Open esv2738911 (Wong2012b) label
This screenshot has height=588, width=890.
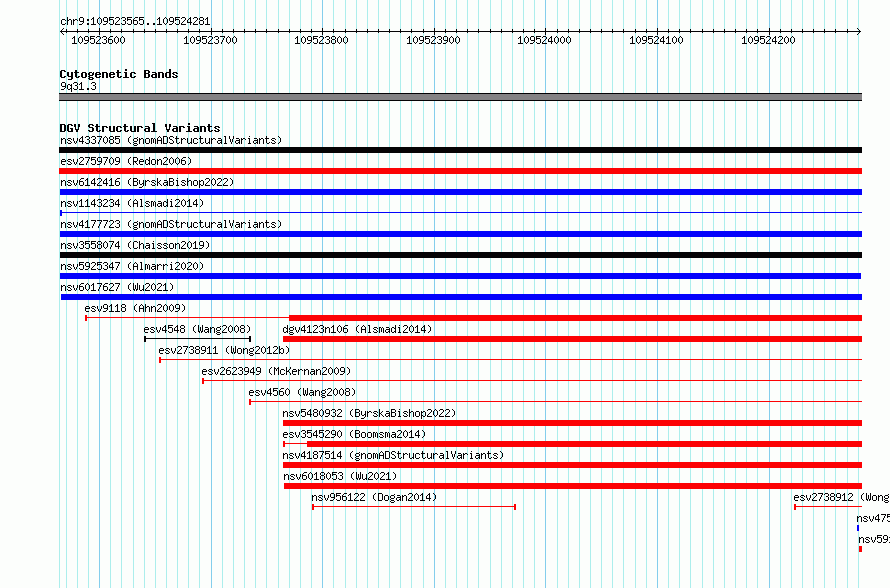coord(224,350)
